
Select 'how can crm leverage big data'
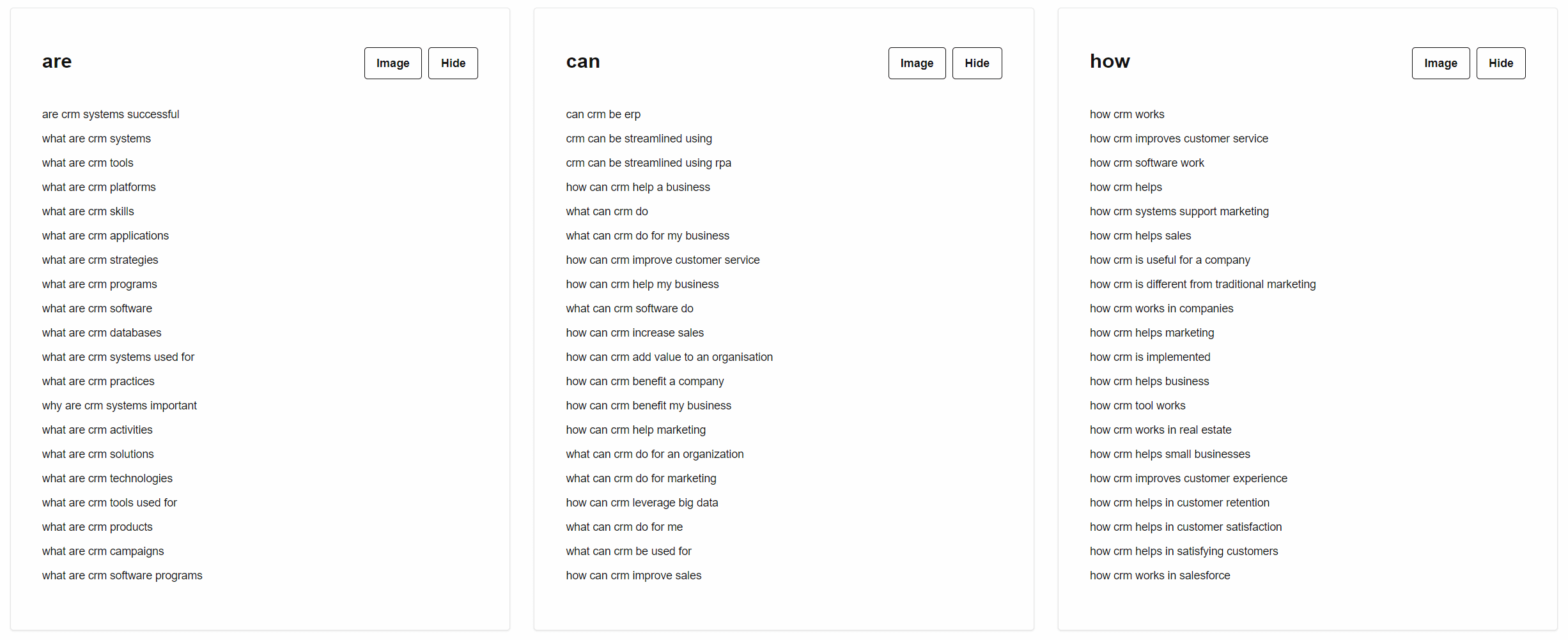point(642,503)
